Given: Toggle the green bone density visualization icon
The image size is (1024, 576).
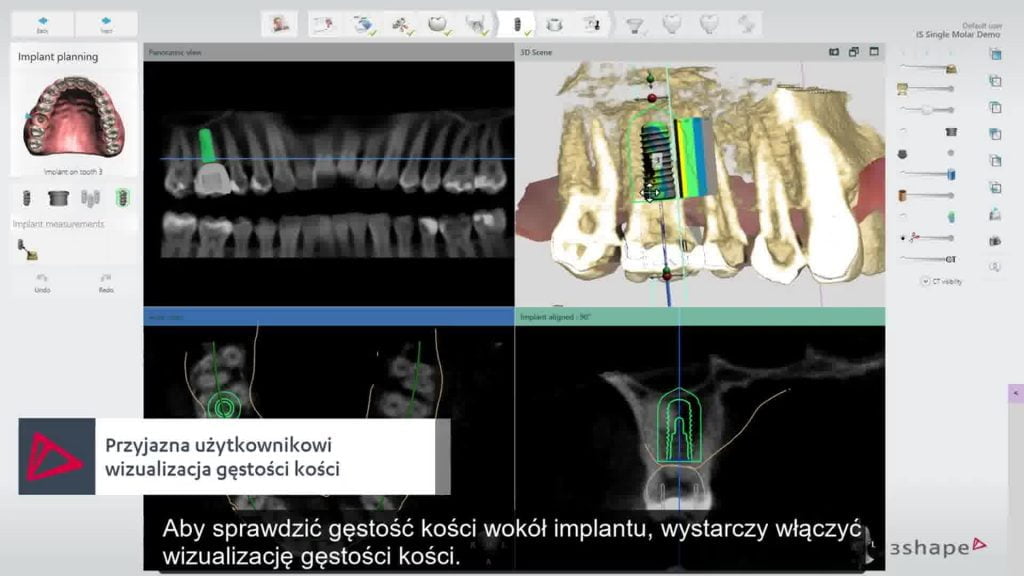Looking at the screenshot, I should pyautogui.click(x=122, y=197).
